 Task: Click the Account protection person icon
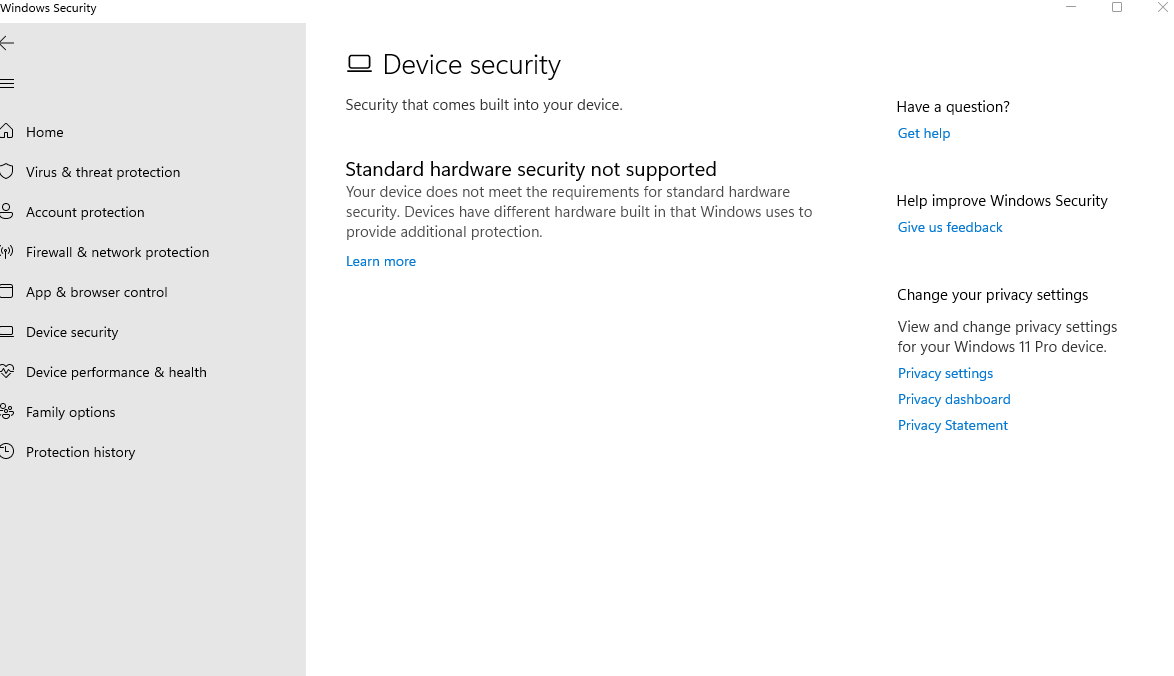7,212
